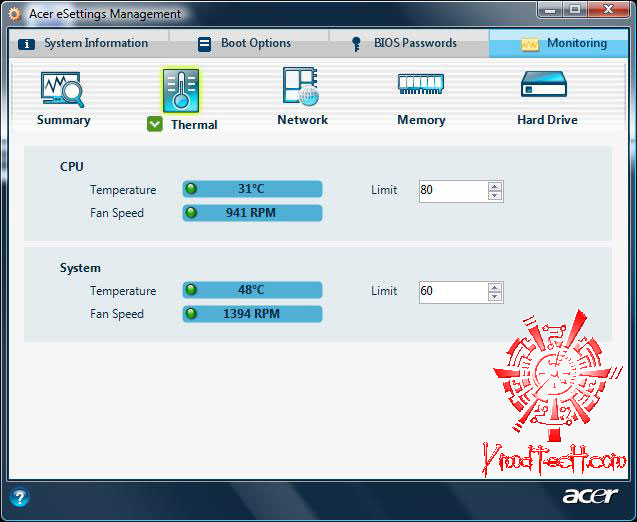Click the CPU temperature bar 31°C
Viewport: 637px width, 522px height.
pyautogui.click(x=252, y=189)
